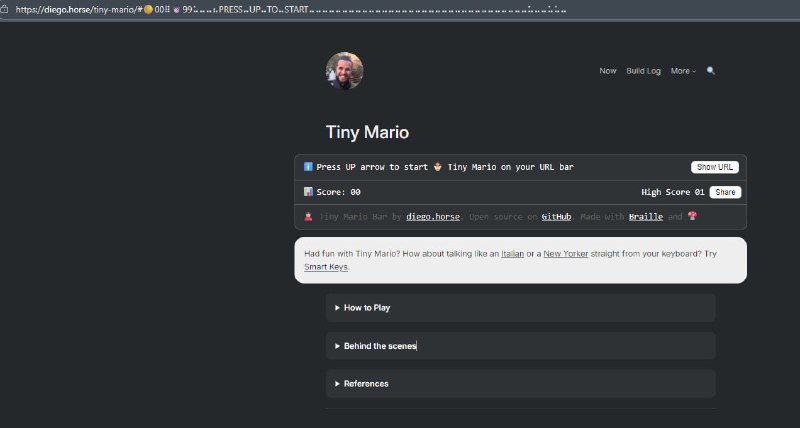
Task: Click the browser address bar URL
Action: (x=291, y=9)
